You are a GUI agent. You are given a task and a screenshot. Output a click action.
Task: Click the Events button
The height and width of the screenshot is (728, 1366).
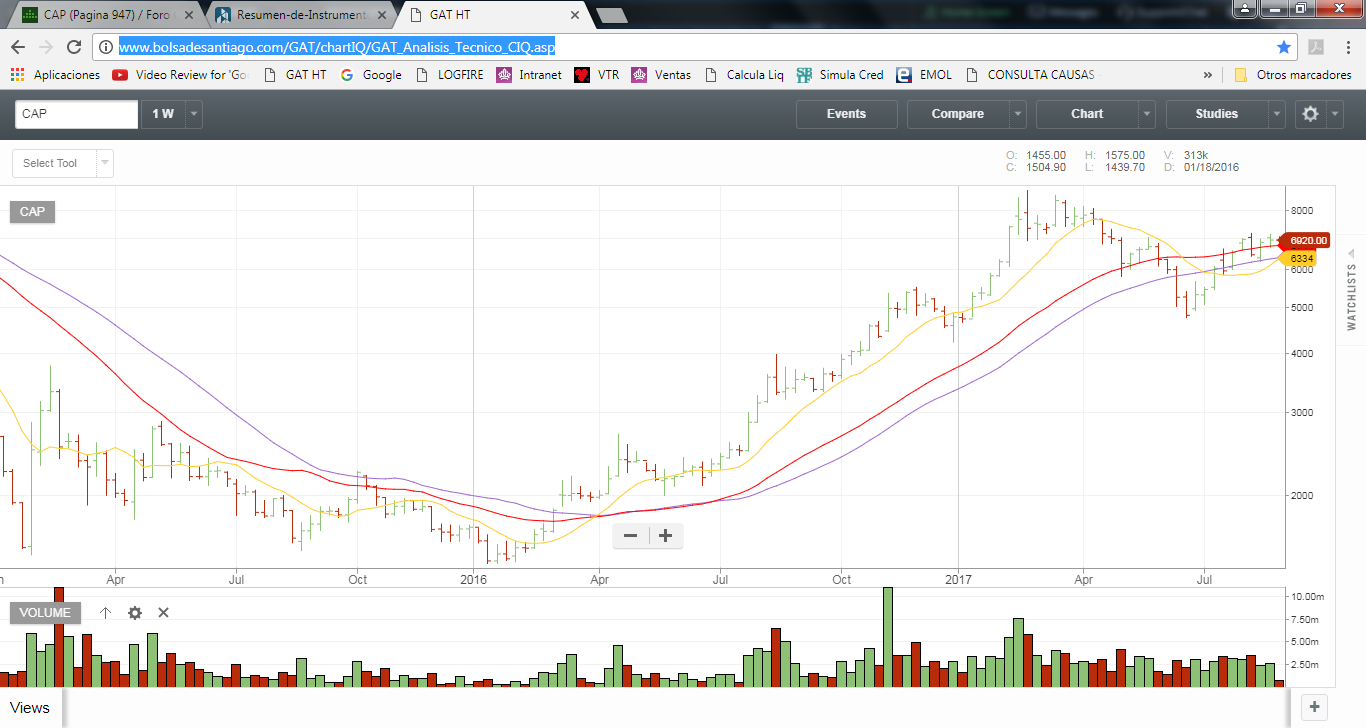click(846, 114)
